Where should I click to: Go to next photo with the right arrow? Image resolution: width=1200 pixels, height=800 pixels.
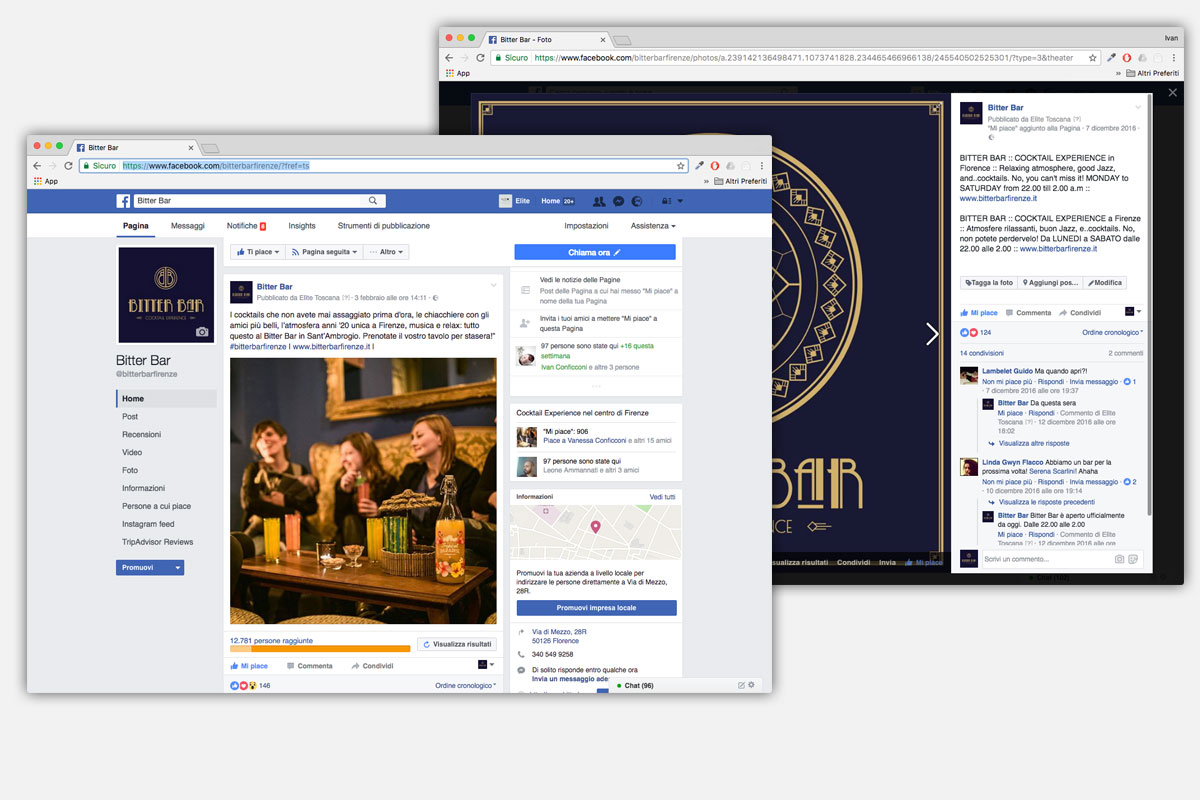tap(932, 334)
